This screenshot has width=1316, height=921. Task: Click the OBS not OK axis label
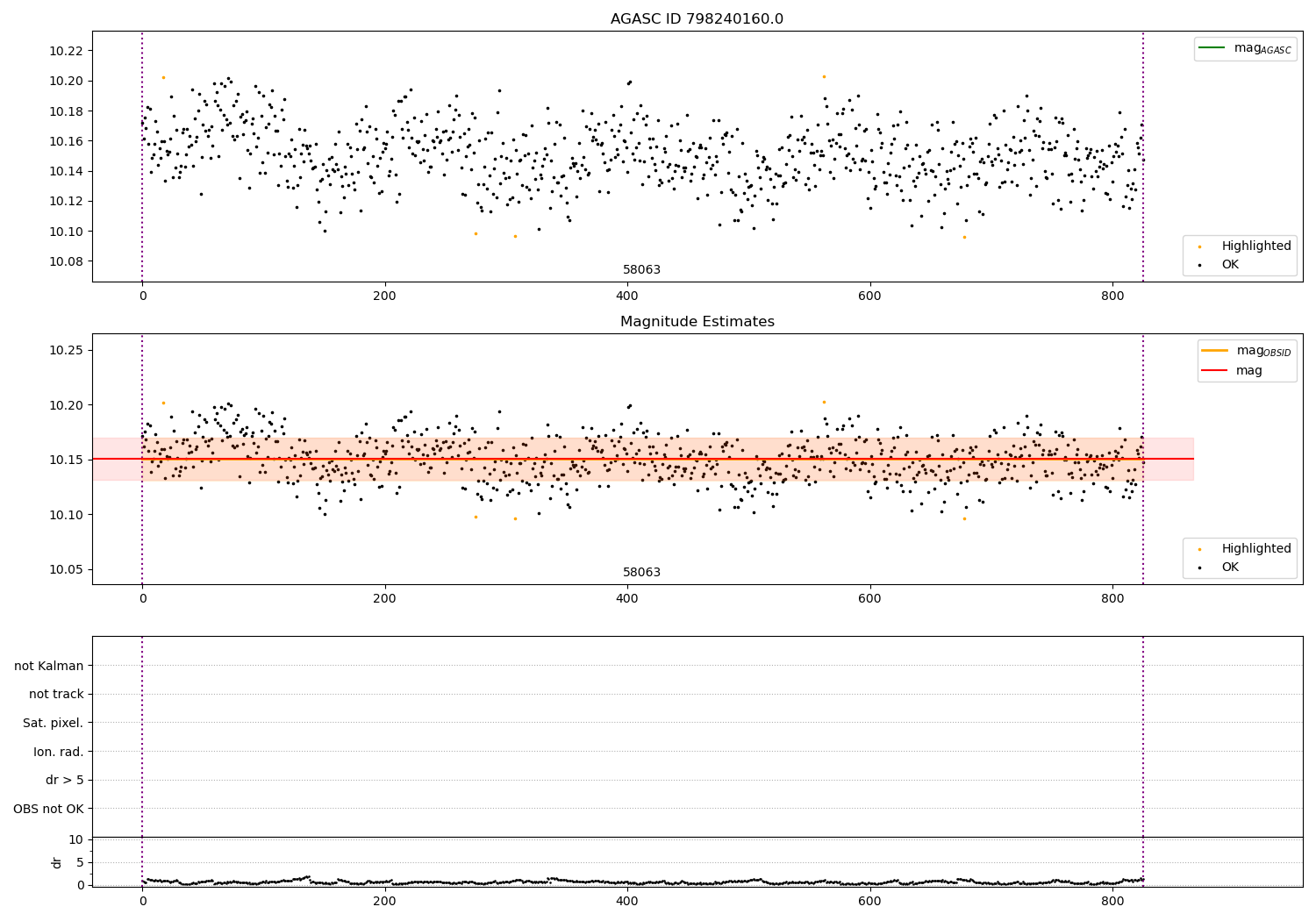tap(49, 809)
